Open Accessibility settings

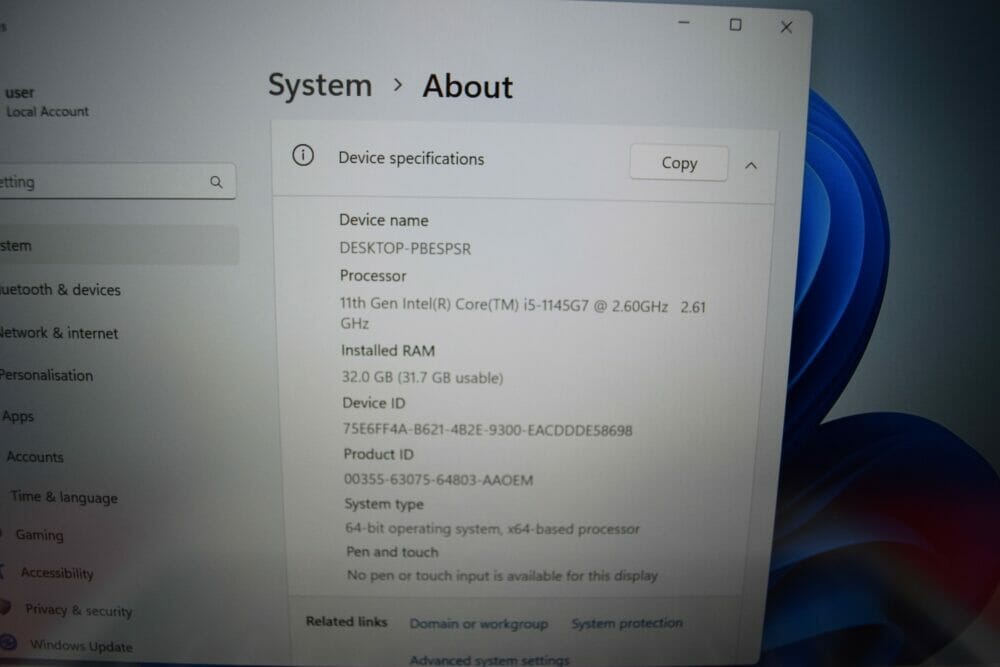coord(57,573)
